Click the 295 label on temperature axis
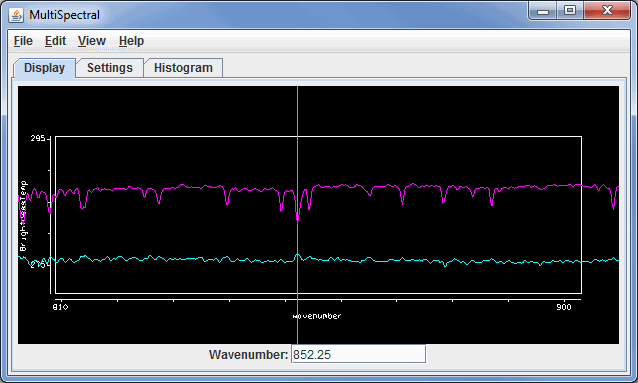The height and width of the screenshot is (383, 638). pyautogui.click(x=38, y=138)
